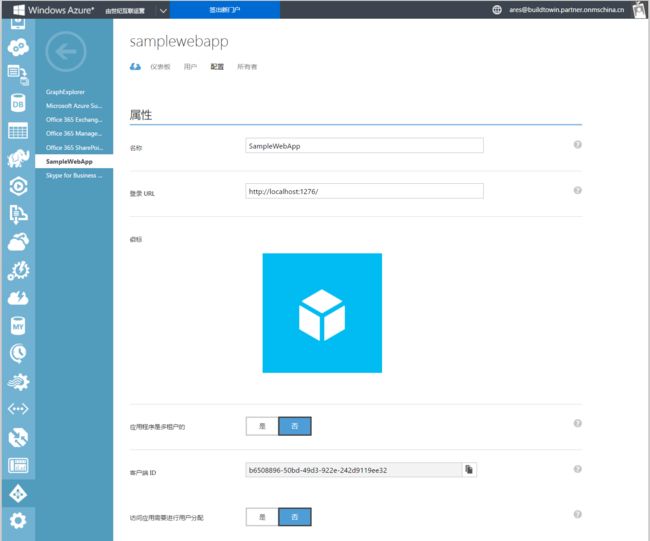Select Office 365 Manage... app

[x=74, y=133]
